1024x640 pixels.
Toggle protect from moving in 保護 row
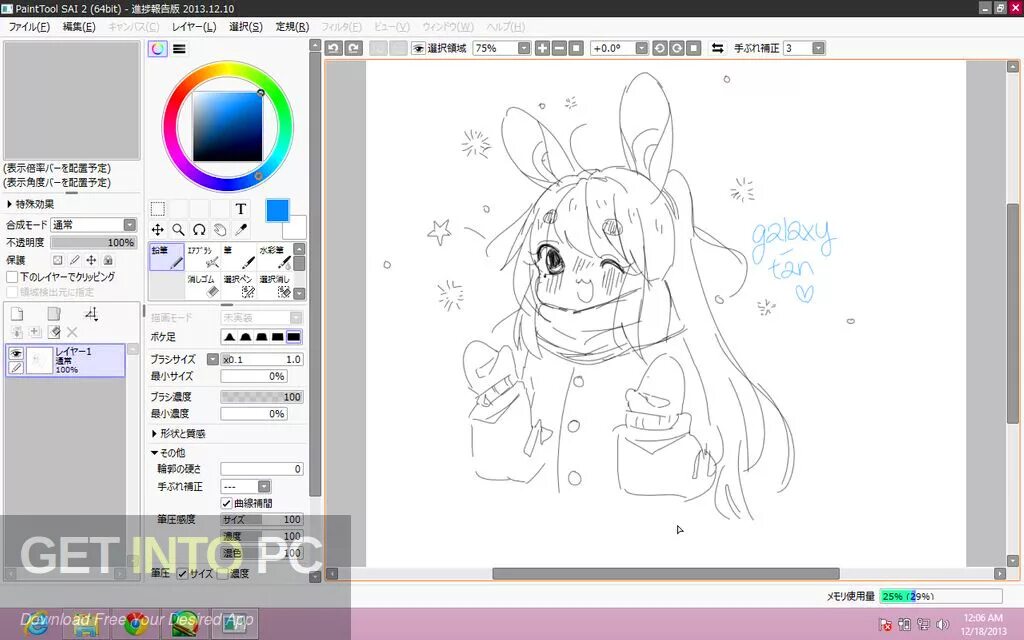[91, 260]
